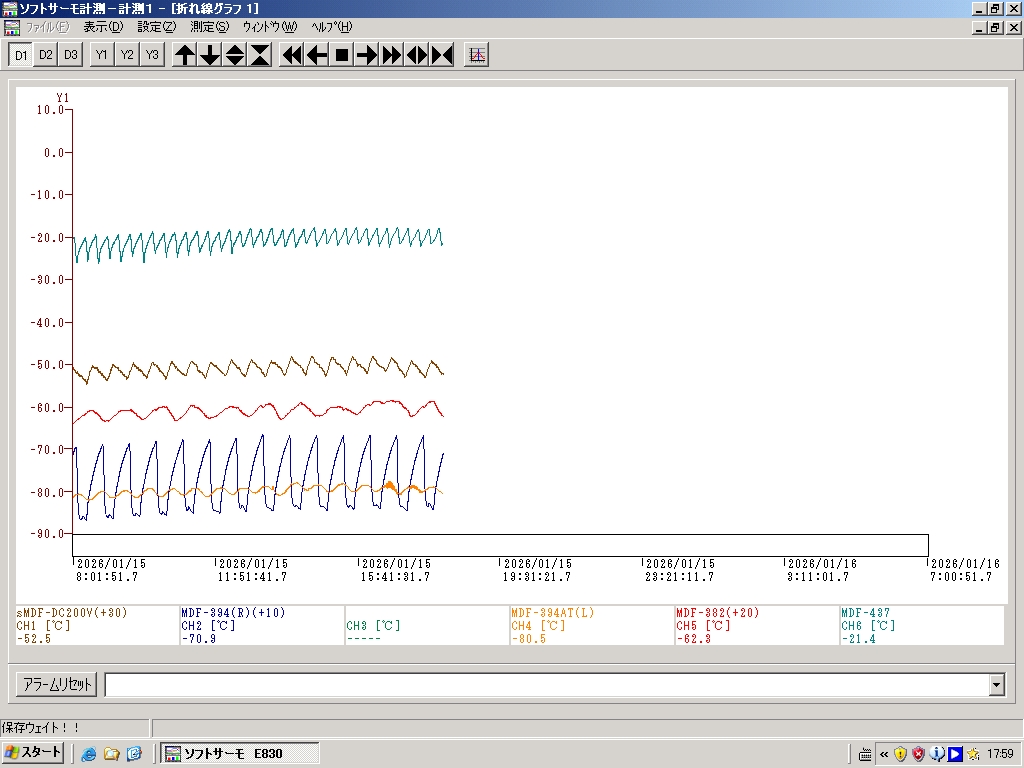This screenshot has width=1024, height=768.
Task: Click the single right arrow icon
Action: (367, 55)
